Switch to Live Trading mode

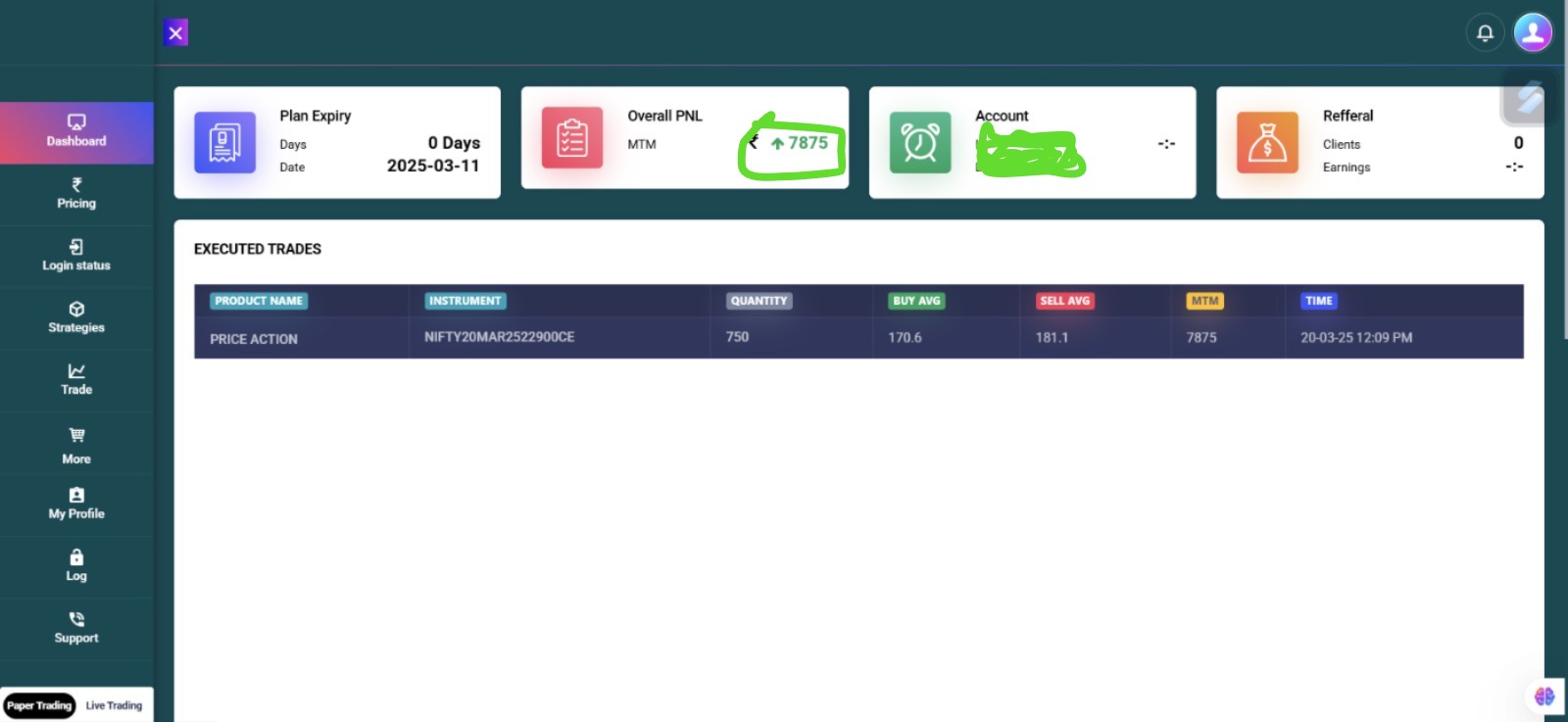tap(114, 705)
